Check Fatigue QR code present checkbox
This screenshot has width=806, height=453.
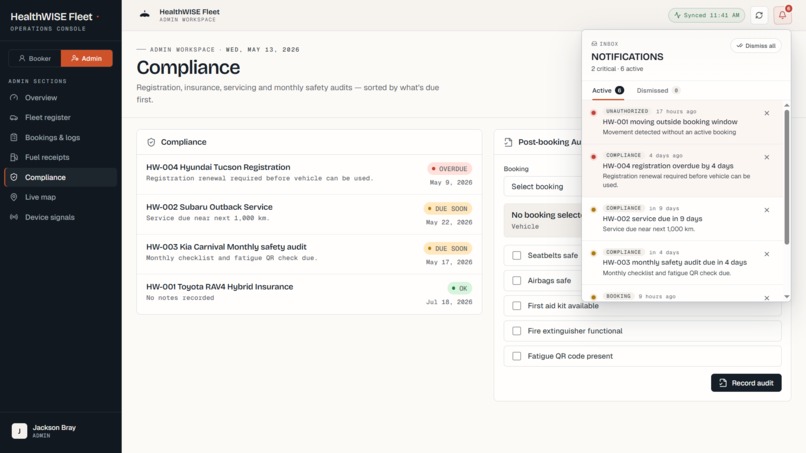517,356
